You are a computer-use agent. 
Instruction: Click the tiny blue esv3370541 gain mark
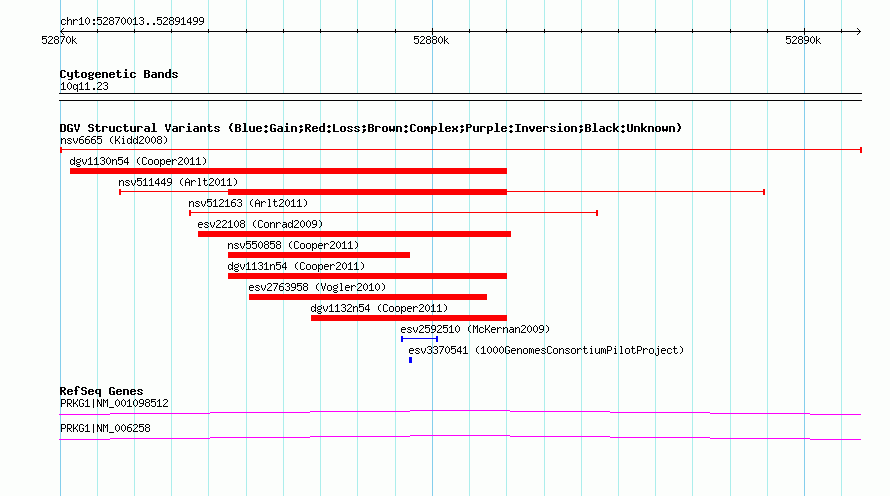[x=410, y=360]
